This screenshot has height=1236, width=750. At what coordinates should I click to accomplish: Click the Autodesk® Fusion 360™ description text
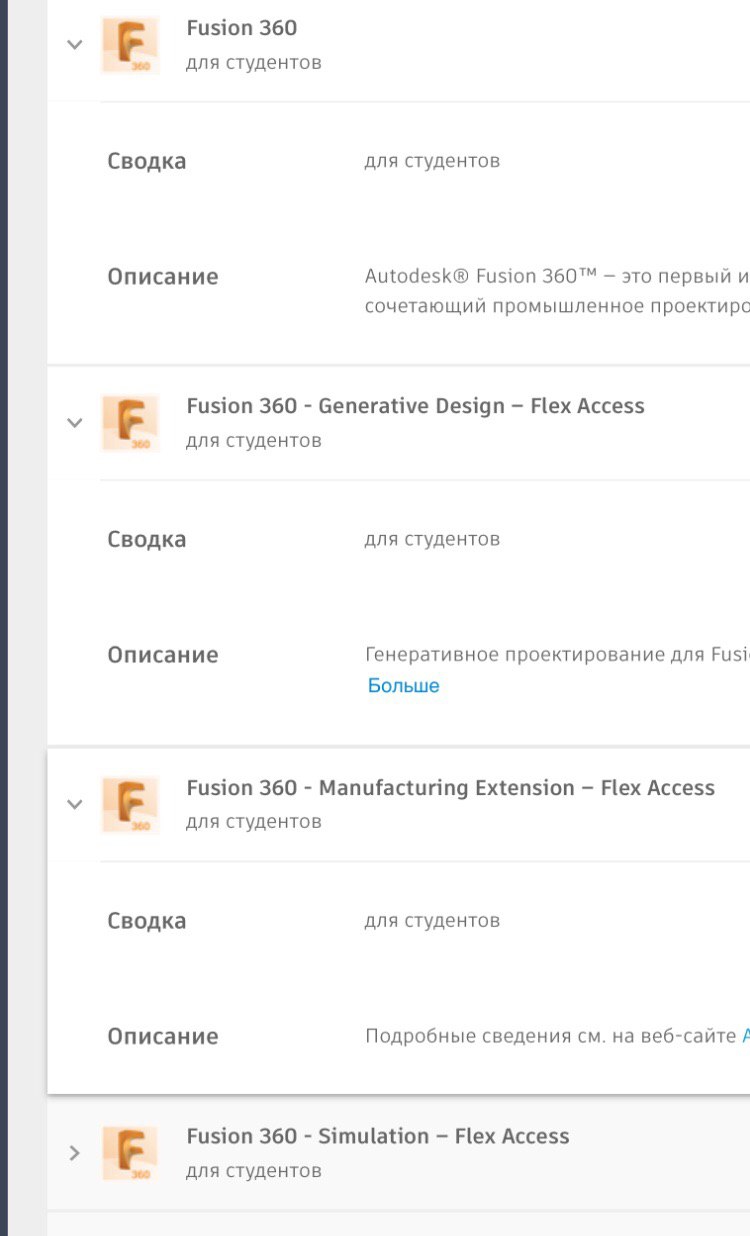point(557,291)
